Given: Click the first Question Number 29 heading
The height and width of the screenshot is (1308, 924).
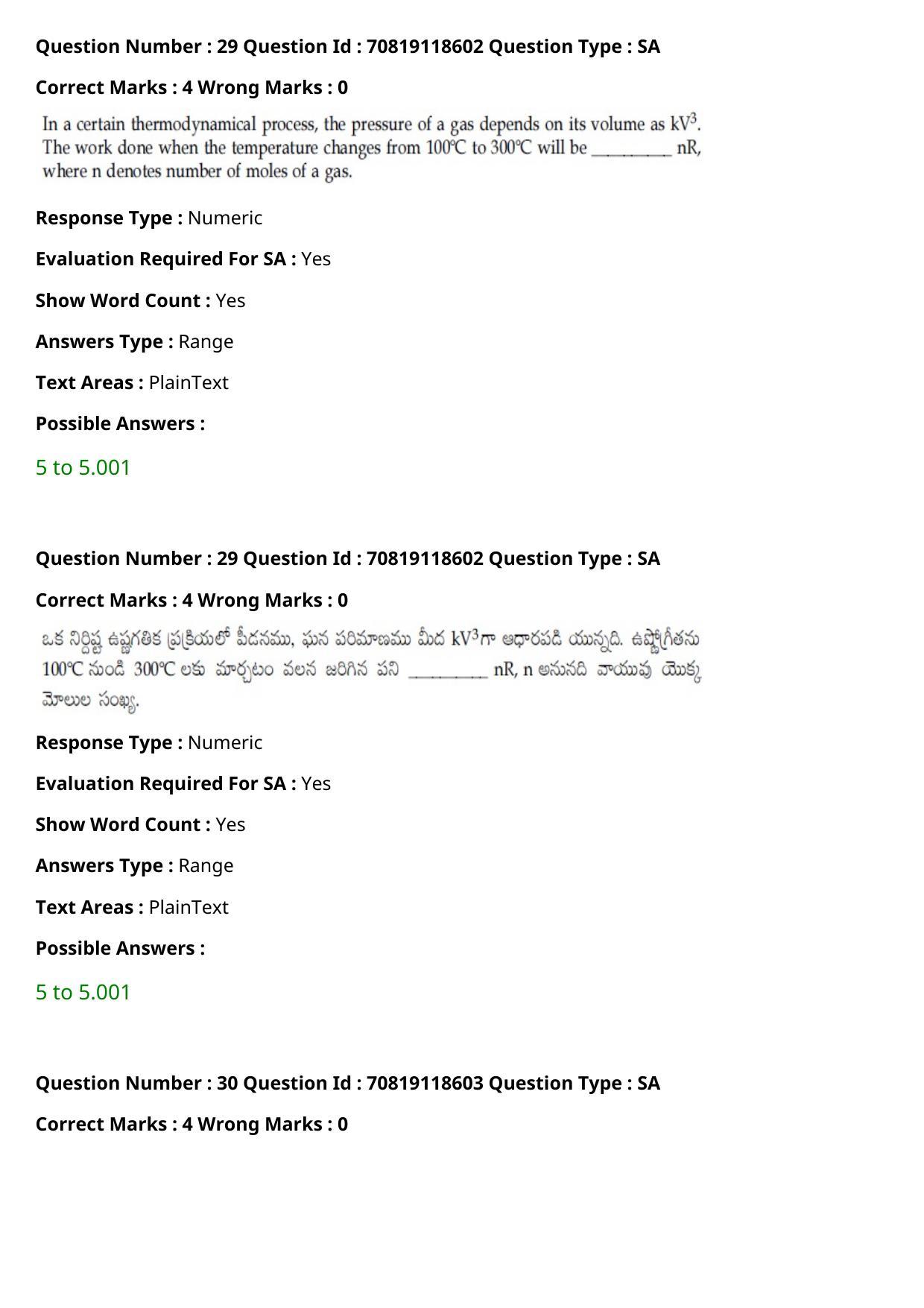Looking at the screenshot, I should click(348, 46).
